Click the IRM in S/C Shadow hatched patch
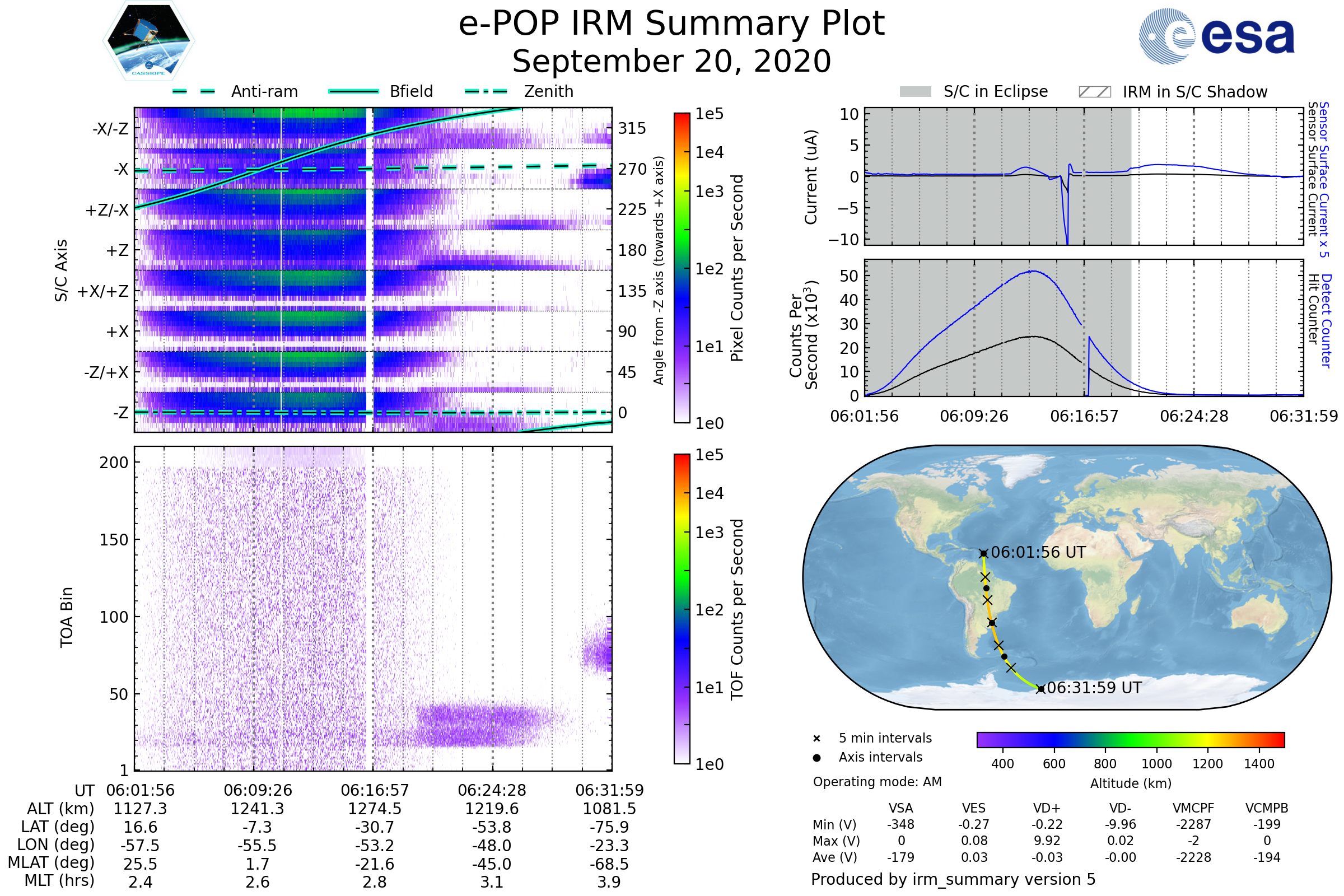Viewport: 1344px width, 896px height. (1094, 92)
